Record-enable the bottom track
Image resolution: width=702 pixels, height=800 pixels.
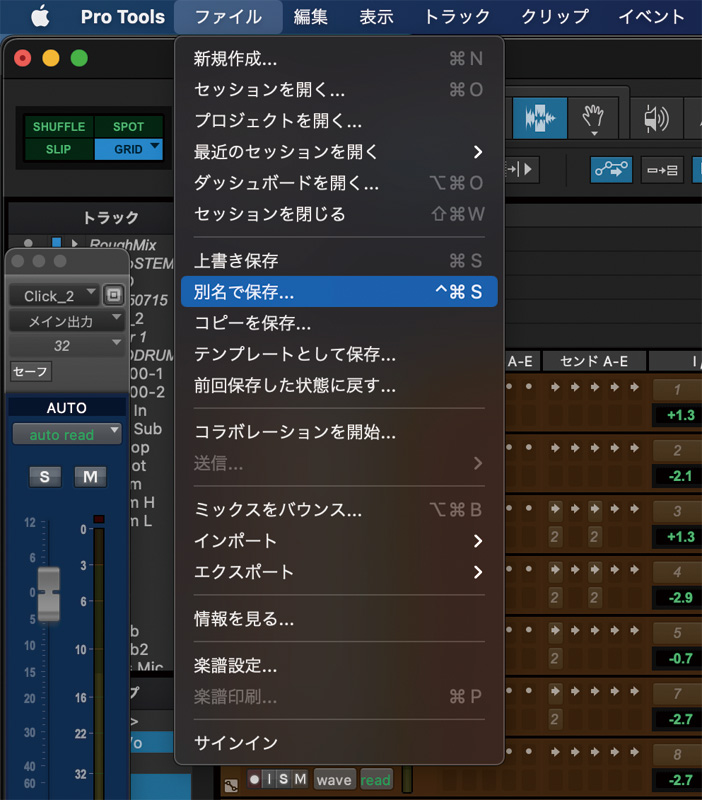pyautogui.click(x=254, y=779)
